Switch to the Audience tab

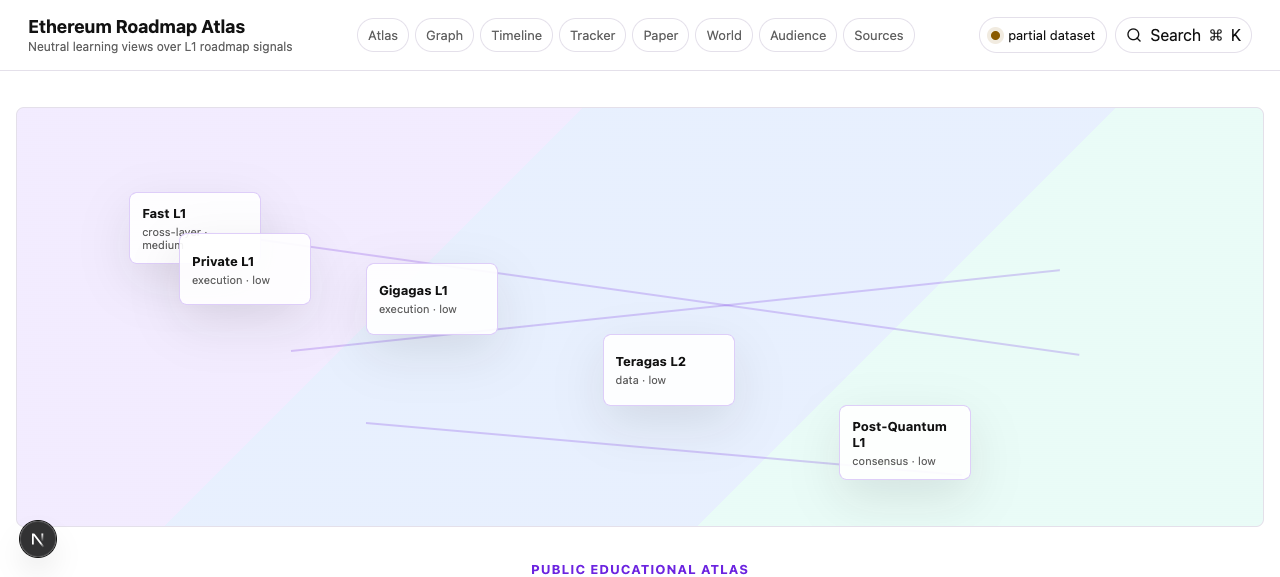[x=798, y=35]
